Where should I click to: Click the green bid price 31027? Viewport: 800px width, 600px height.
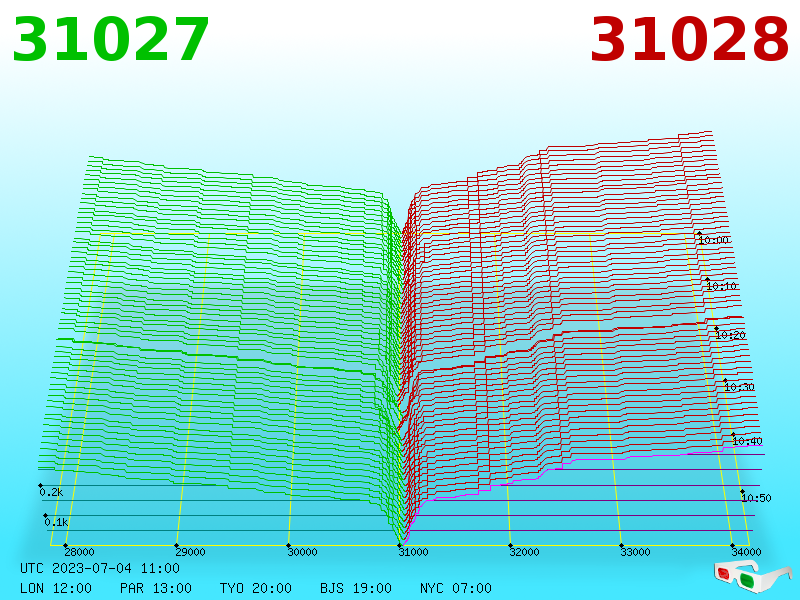click(x=111, y=39)
